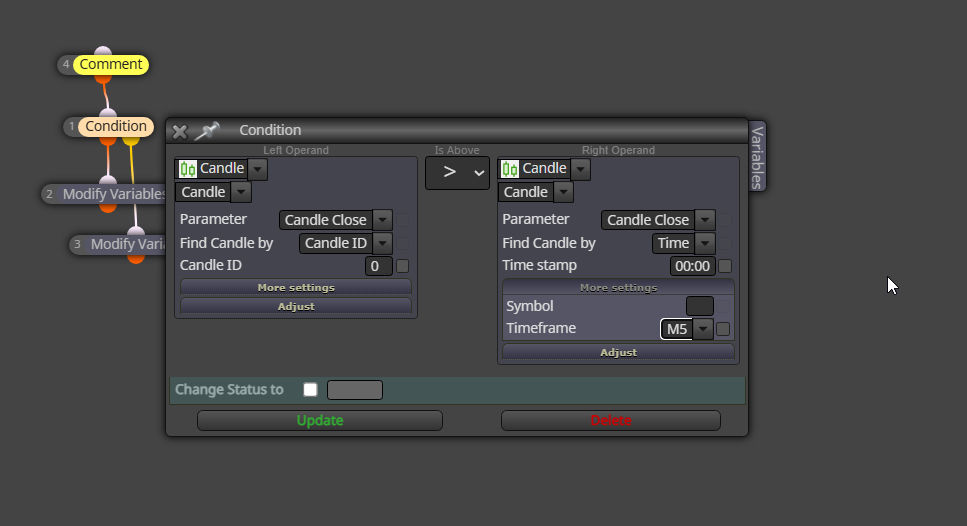The image size is (967, 526).
Task: Click the yellow output connector under Condition node
Action: click(131, 141)
